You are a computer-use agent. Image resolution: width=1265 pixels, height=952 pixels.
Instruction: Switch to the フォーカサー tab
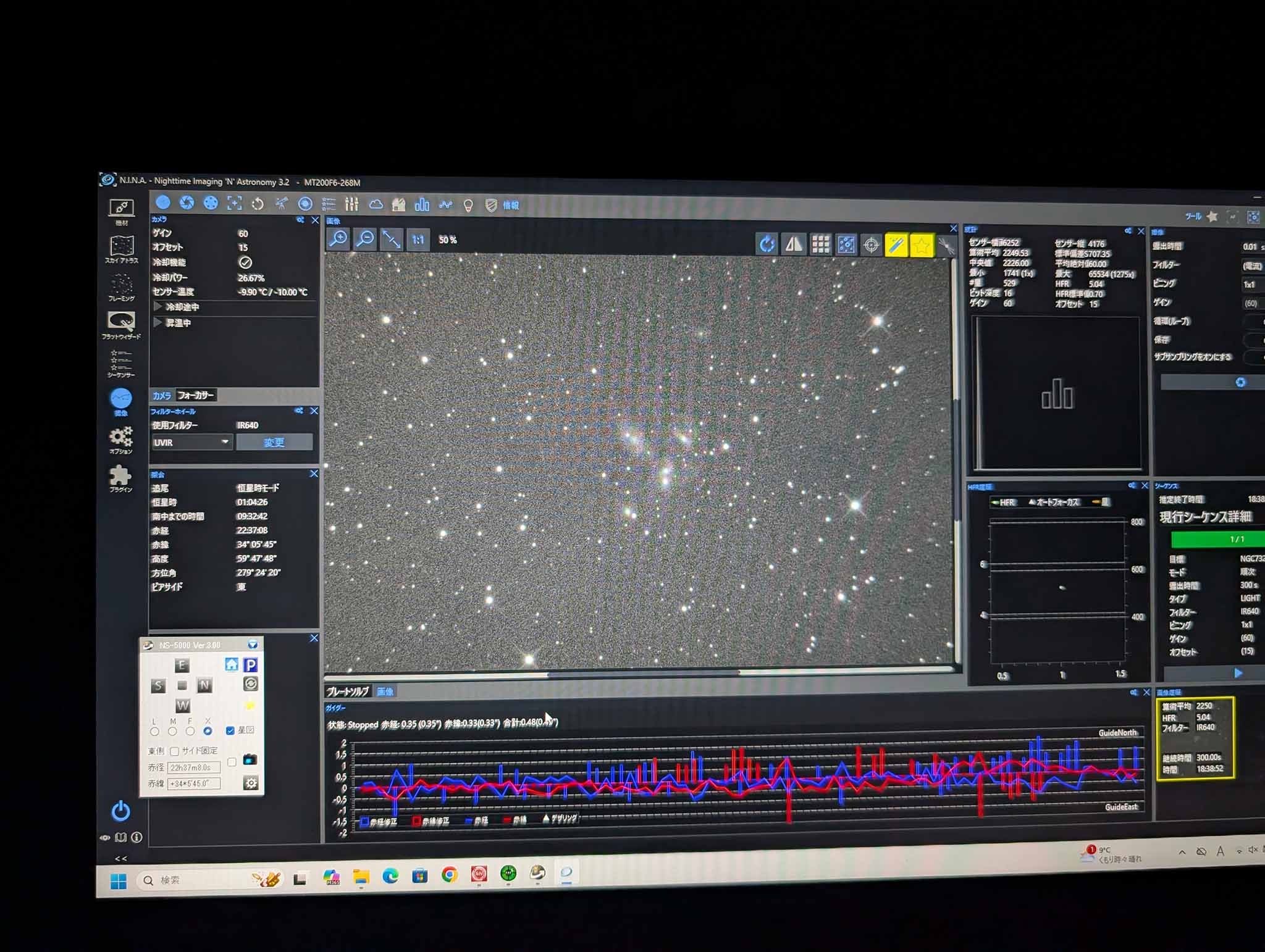[x=195, y=395]
